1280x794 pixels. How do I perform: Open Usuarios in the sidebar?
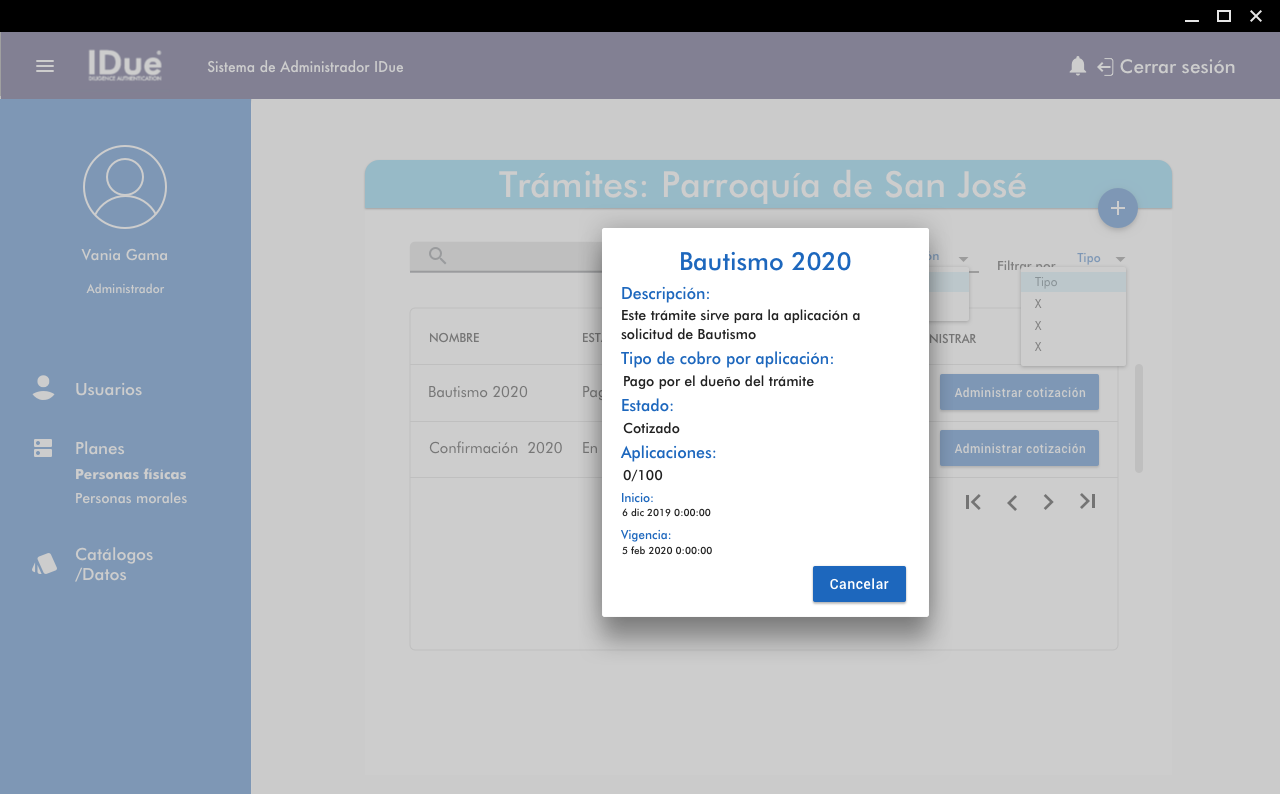click(108, 389)
